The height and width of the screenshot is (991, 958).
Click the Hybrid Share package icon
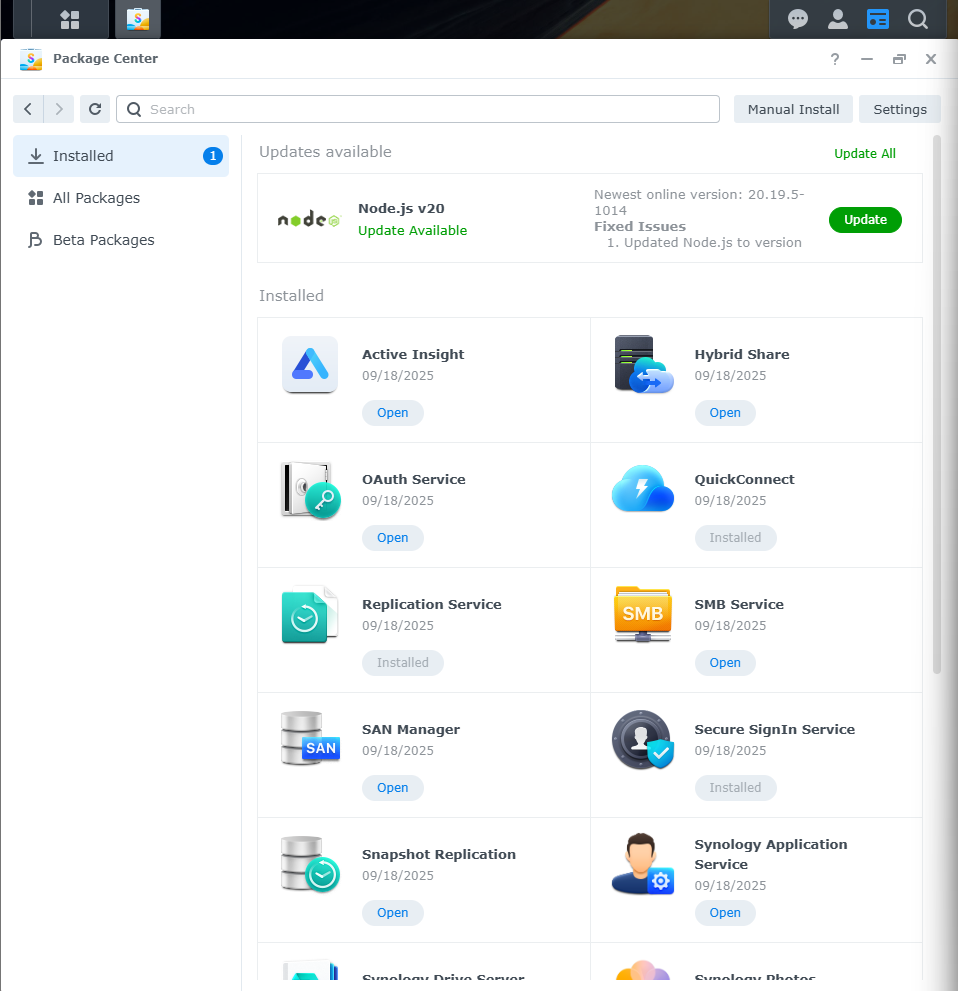coord(642,364)
